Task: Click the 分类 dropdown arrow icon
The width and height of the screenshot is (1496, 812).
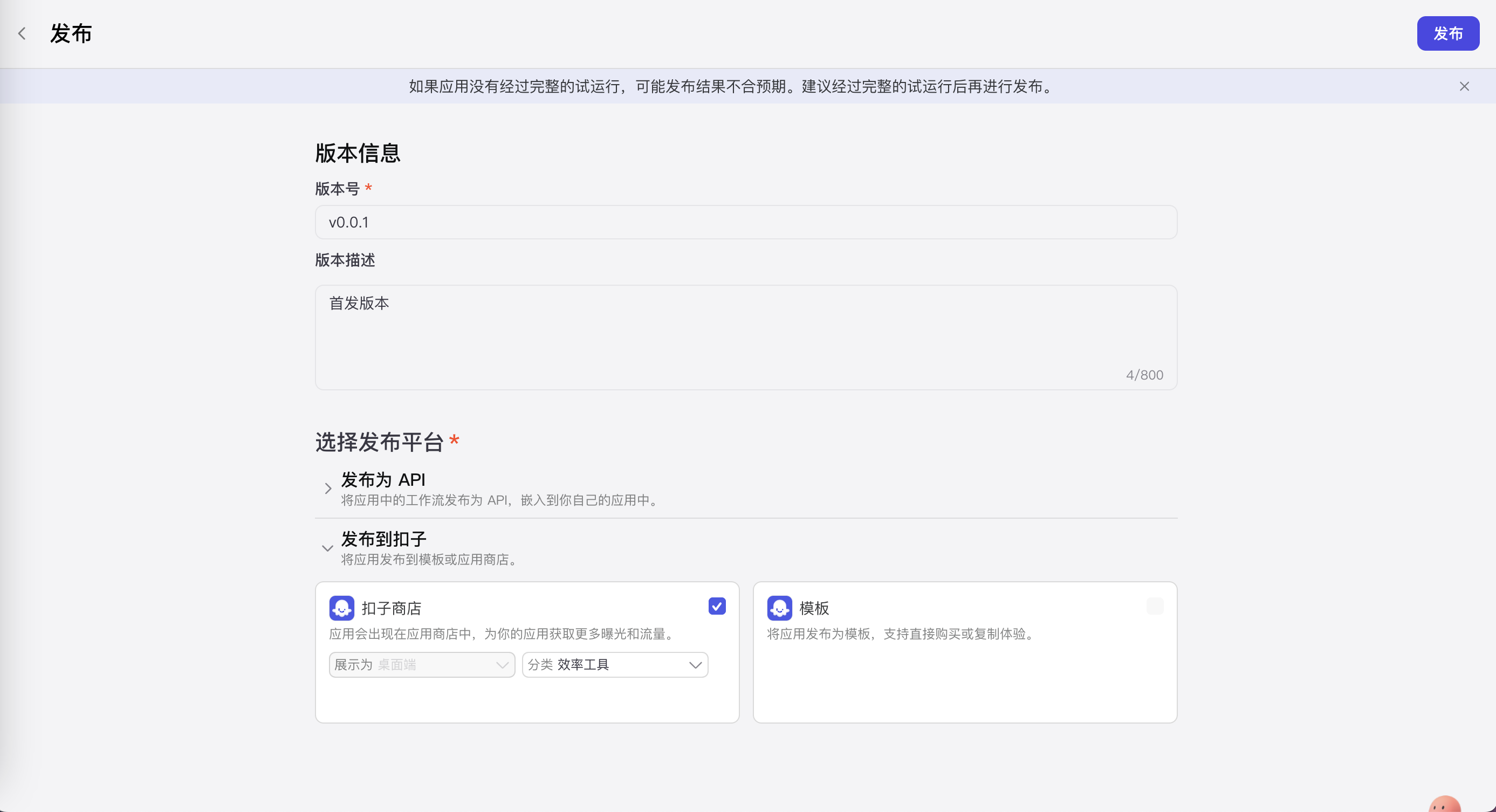Action: pos(695,665)
